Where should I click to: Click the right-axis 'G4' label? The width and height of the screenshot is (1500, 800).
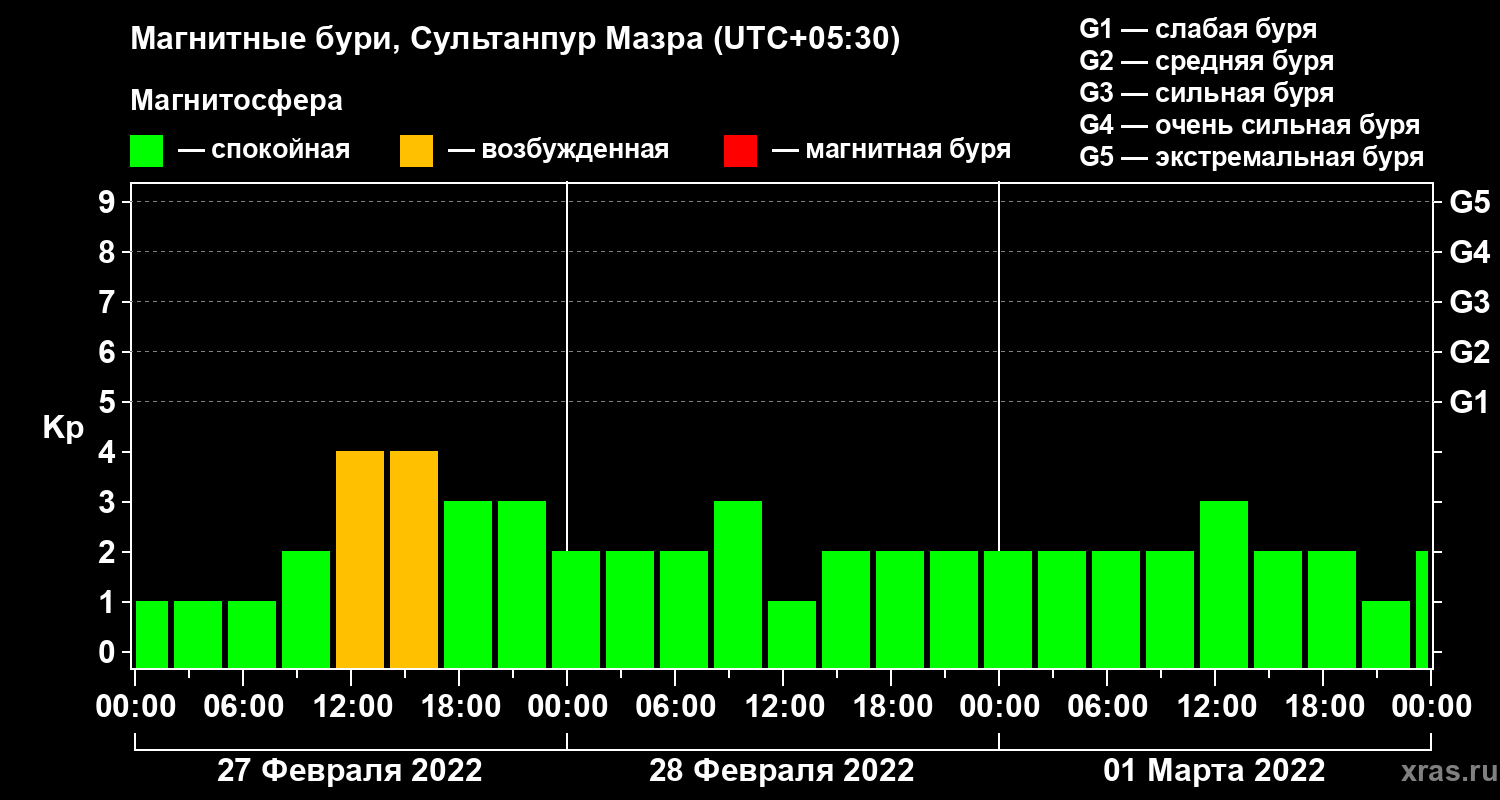click(x=1470, y=252)
